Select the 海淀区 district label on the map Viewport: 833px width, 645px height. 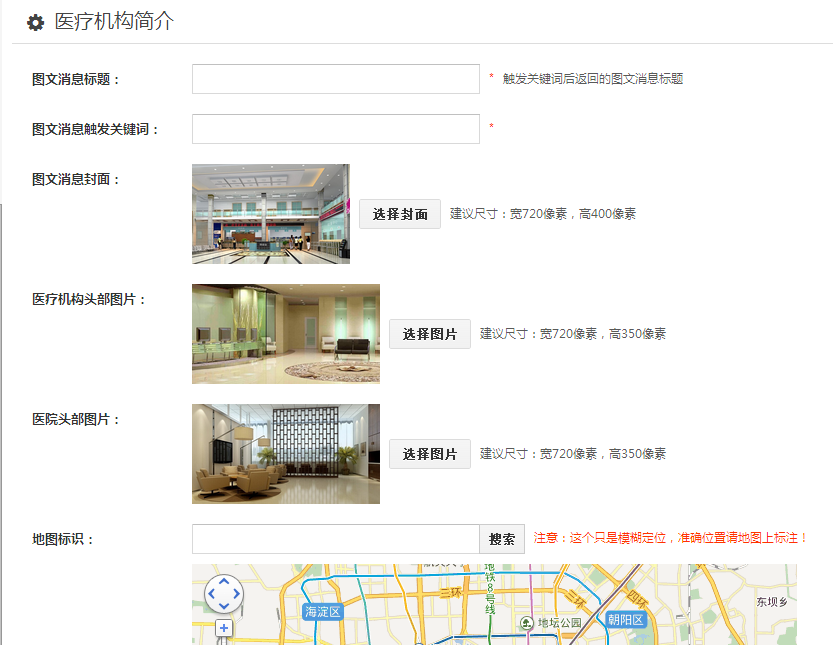pos(323,611)
